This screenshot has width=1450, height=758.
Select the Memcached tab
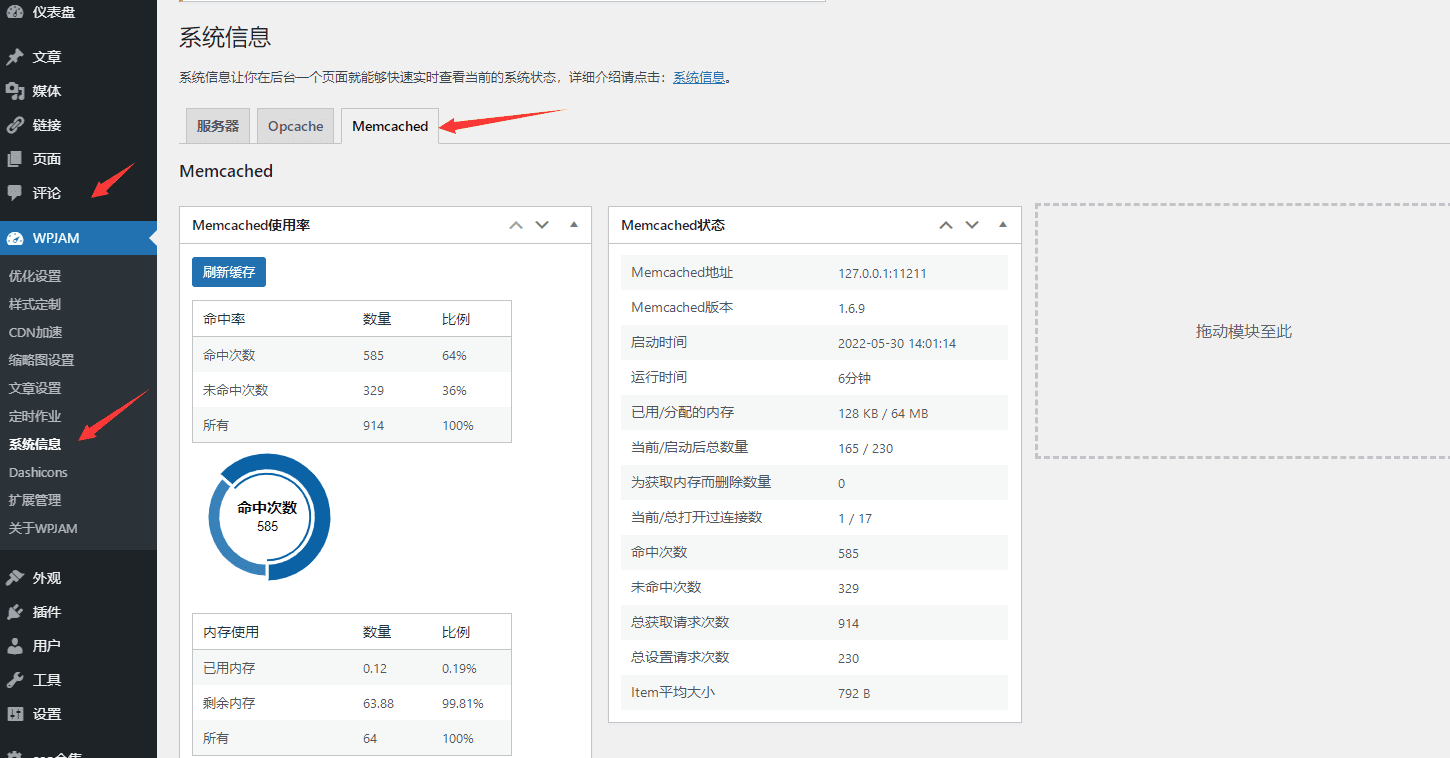(390, 126)
